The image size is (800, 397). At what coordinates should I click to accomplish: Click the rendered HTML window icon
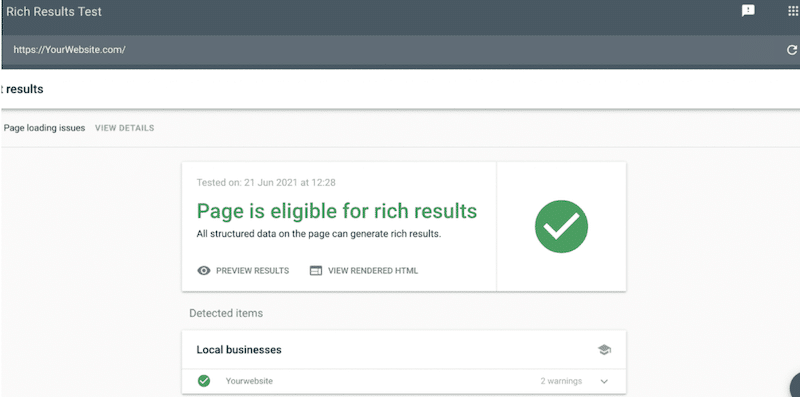coord(316,270)
